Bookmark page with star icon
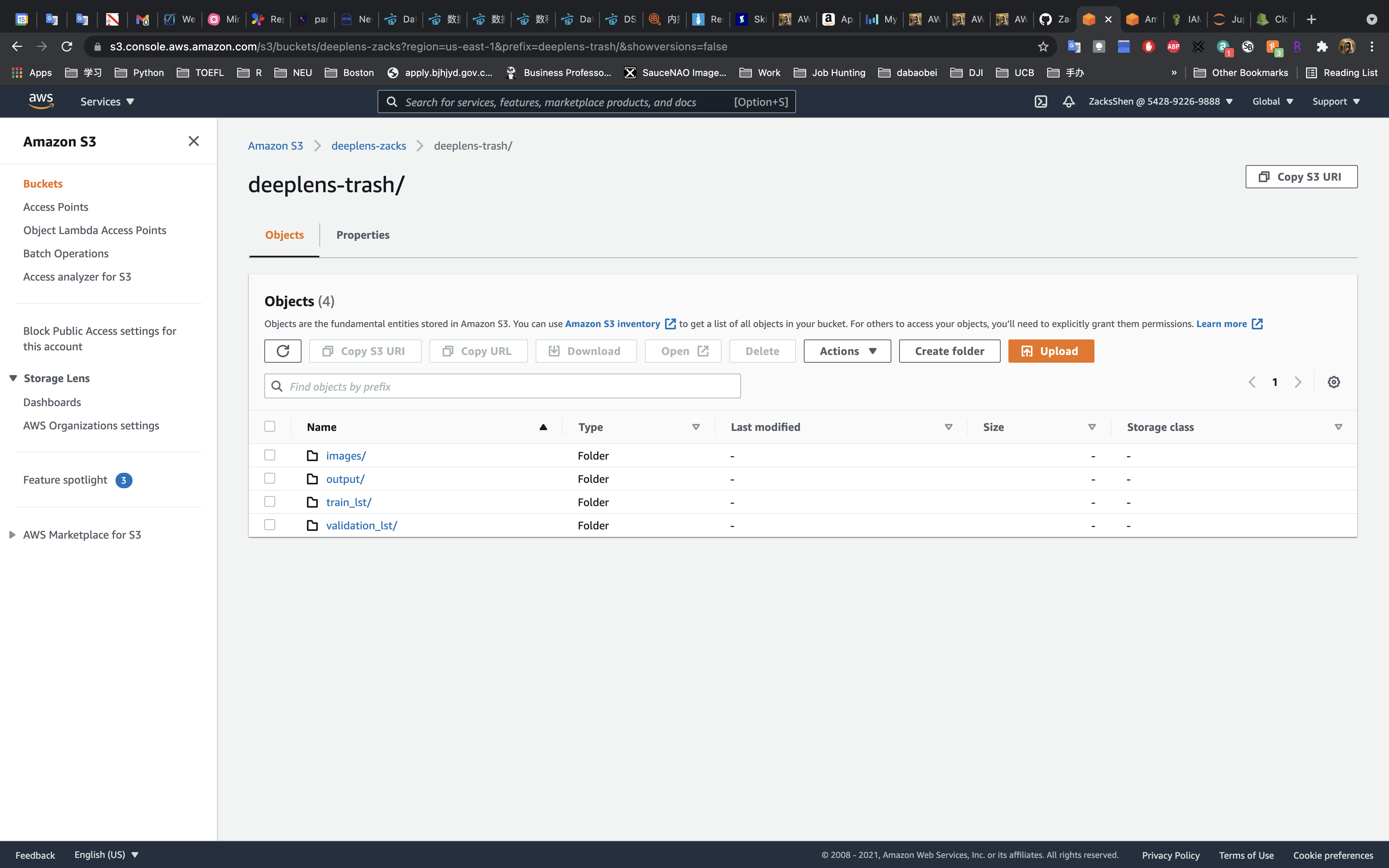The height and width of the screenshot is (868, 1389). [1043, 46]
